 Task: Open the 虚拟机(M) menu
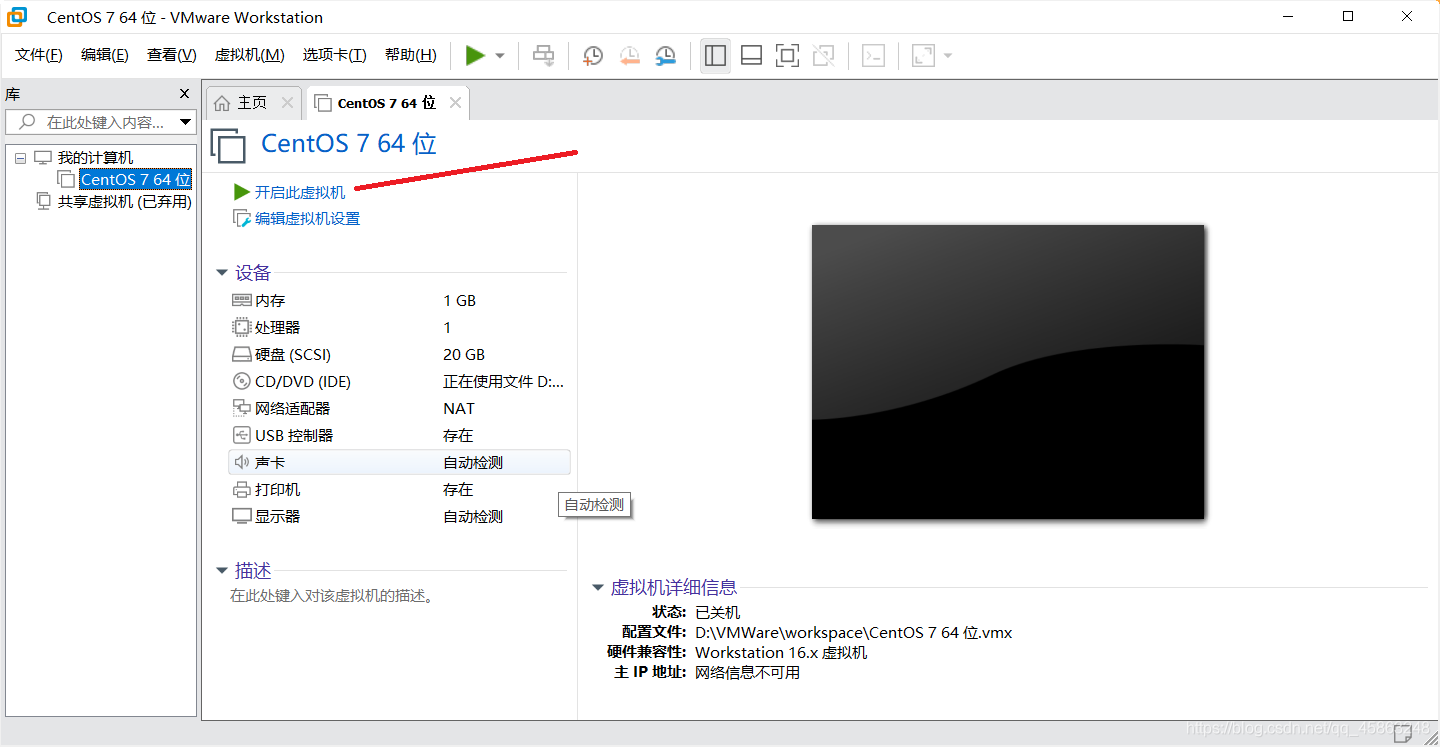(x=250, y=55)
